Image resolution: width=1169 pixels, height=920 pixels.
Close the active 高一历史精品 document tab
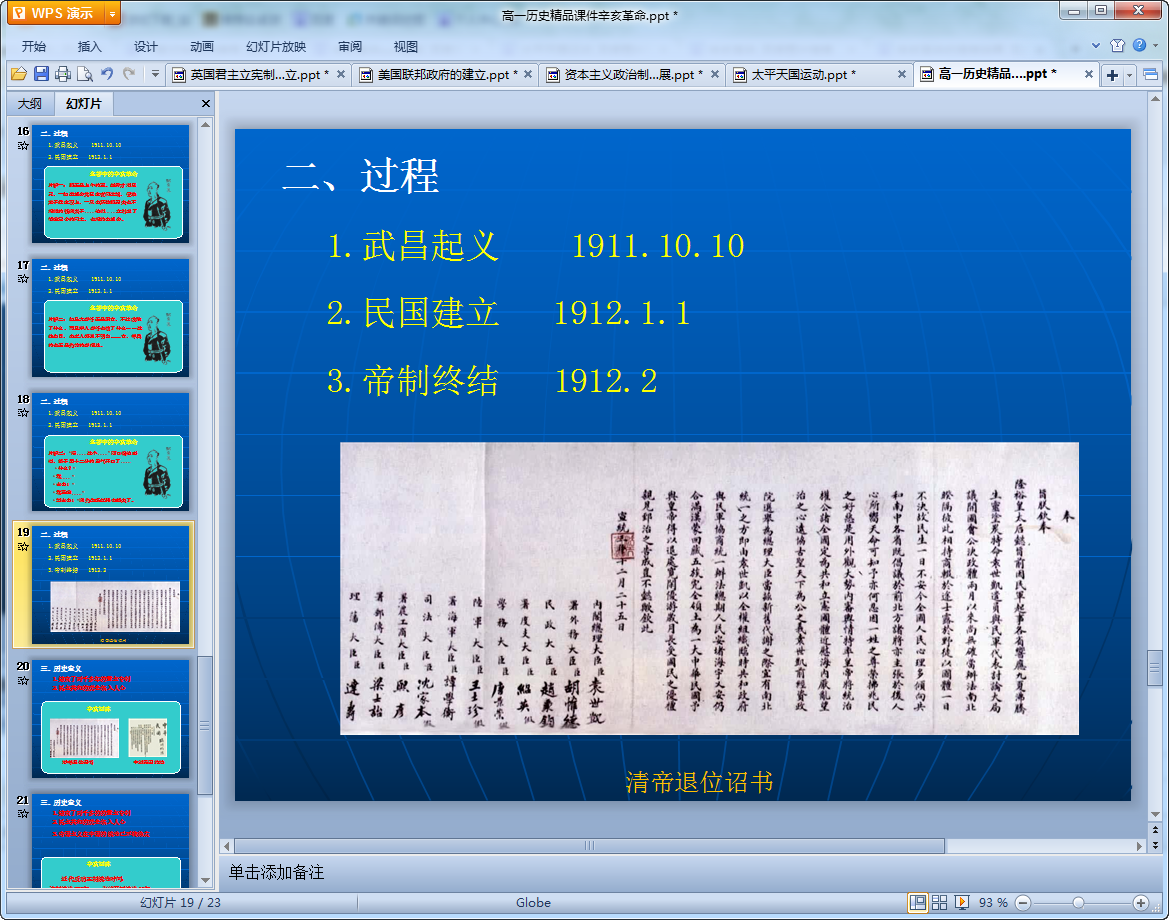[x=1089, y=74]
